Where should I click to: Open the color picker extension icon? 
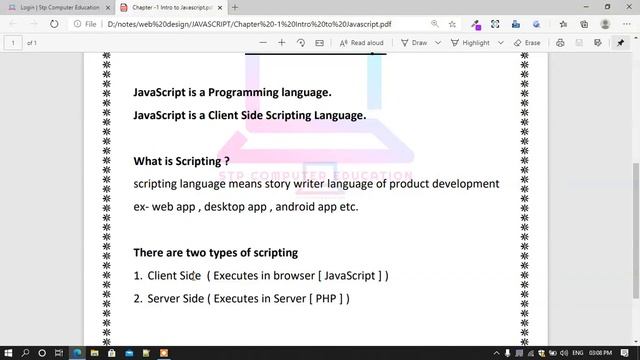(x=476, y=24)
